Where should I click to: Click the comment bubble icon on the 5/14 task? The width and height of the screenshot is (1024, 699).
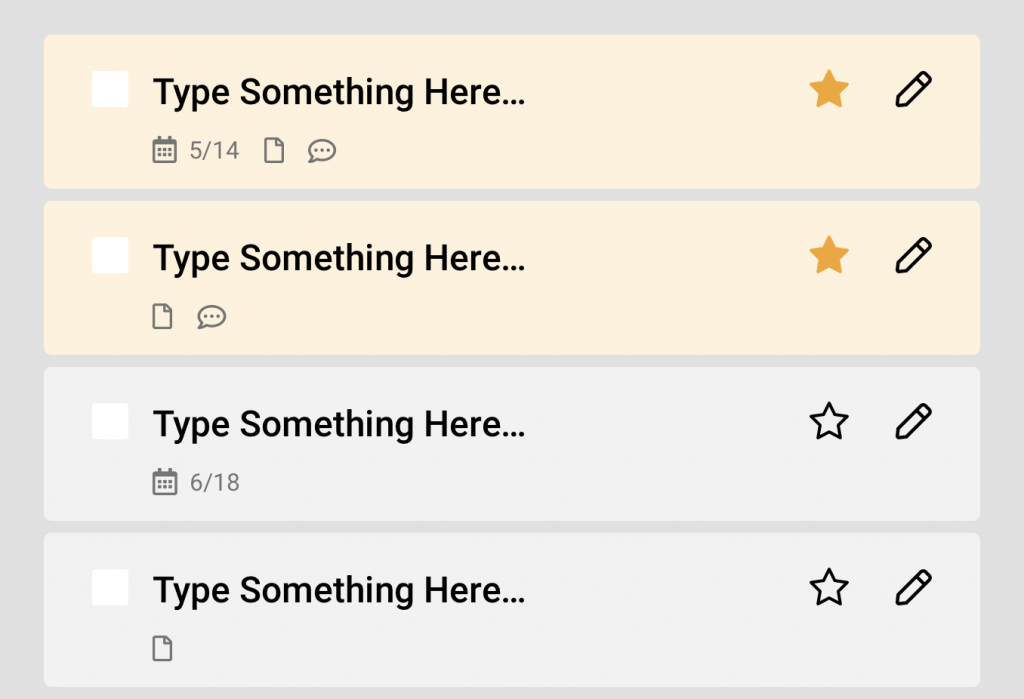click(321, 151)
